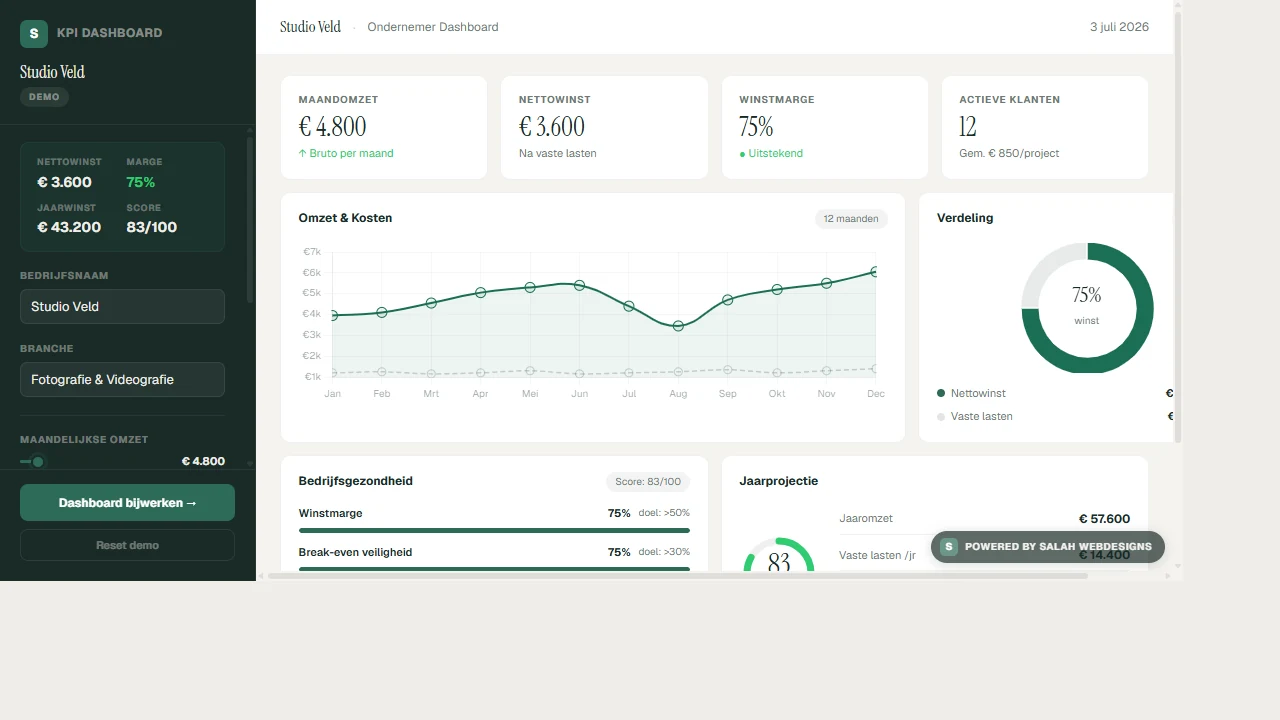Click the Bedrijfsgezondheid panel title
This screenshot has width=1280, height=720.
point(356,481)
